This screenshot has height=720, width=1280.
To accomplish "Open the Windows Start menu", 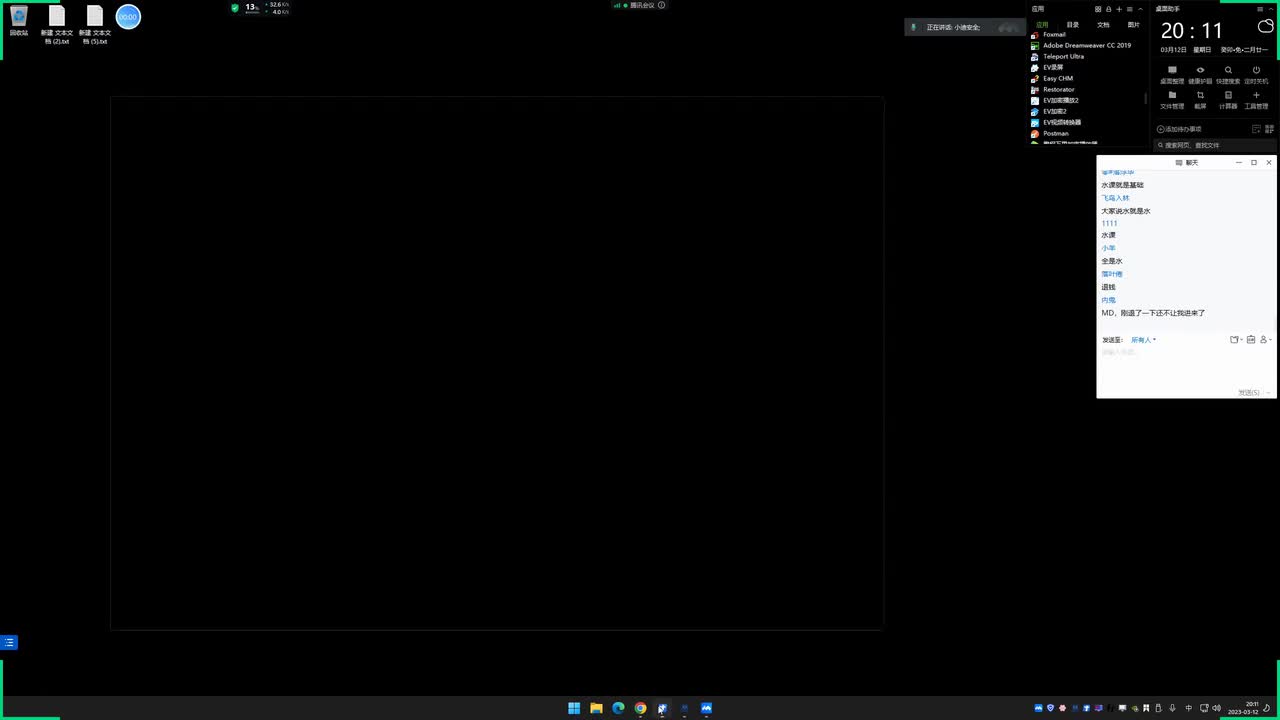I will point(574,708).
